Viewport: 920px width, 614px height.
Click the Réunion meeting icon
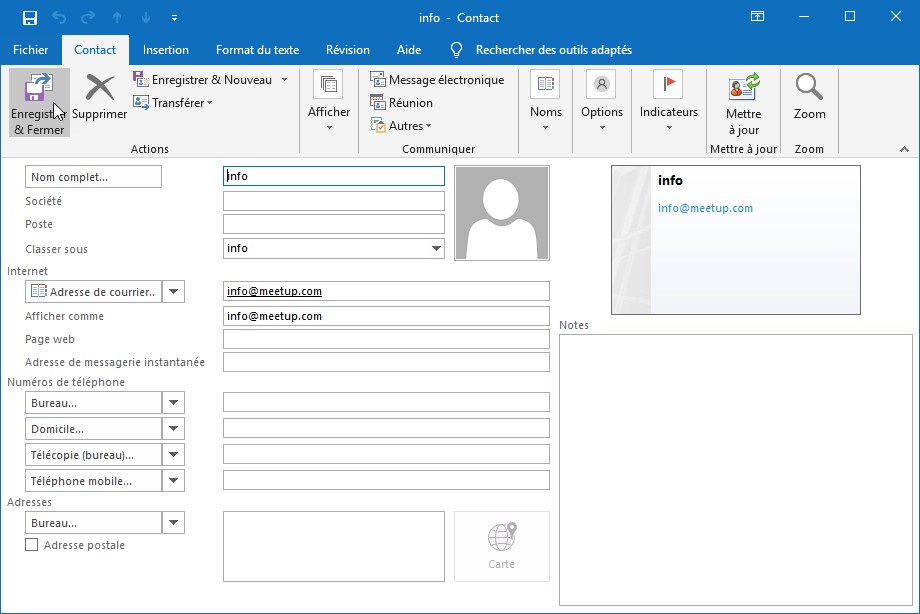click(378, 102)
